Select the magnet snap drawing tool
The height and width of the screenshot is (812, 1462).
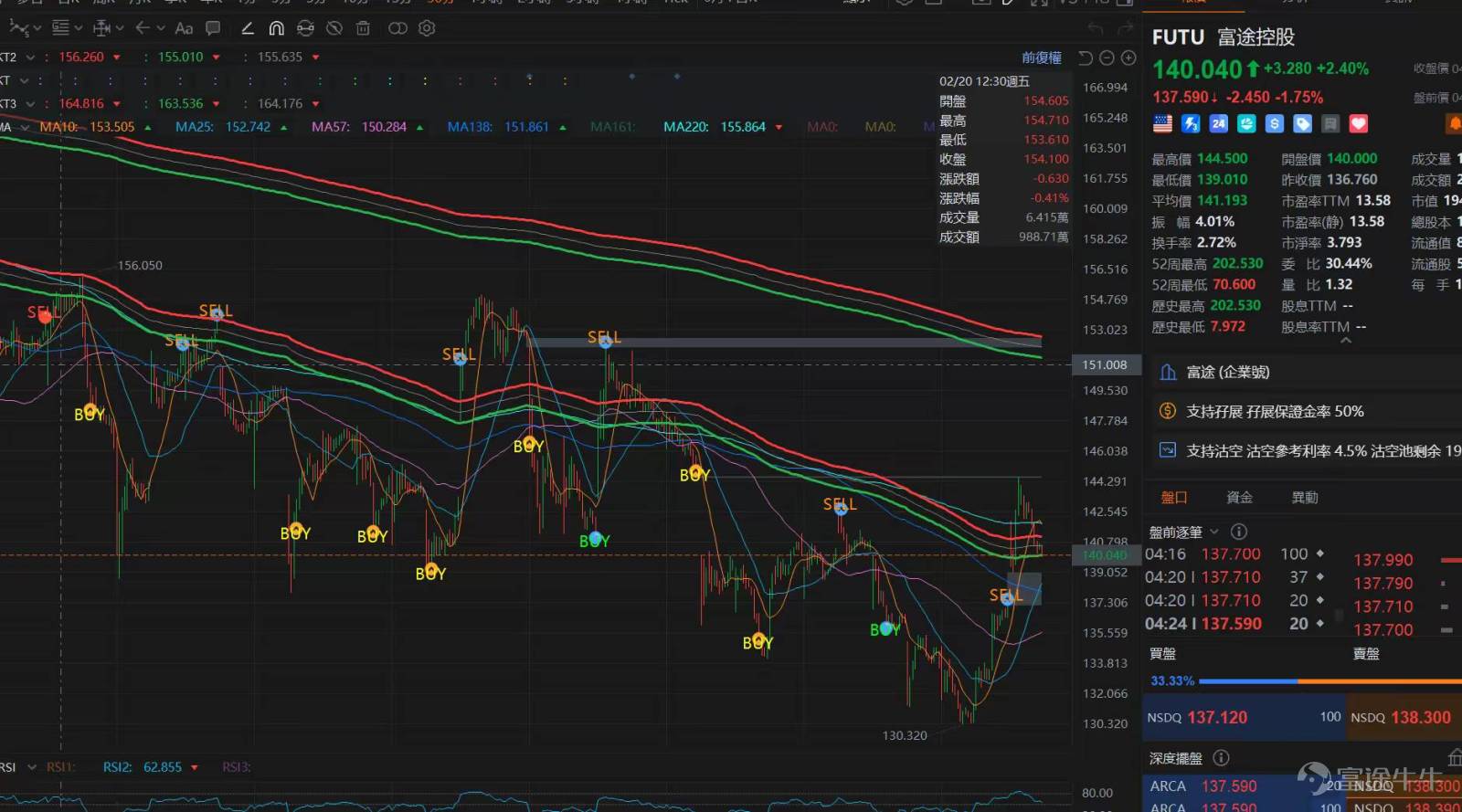pyautogui.click(x=276, y=28)
